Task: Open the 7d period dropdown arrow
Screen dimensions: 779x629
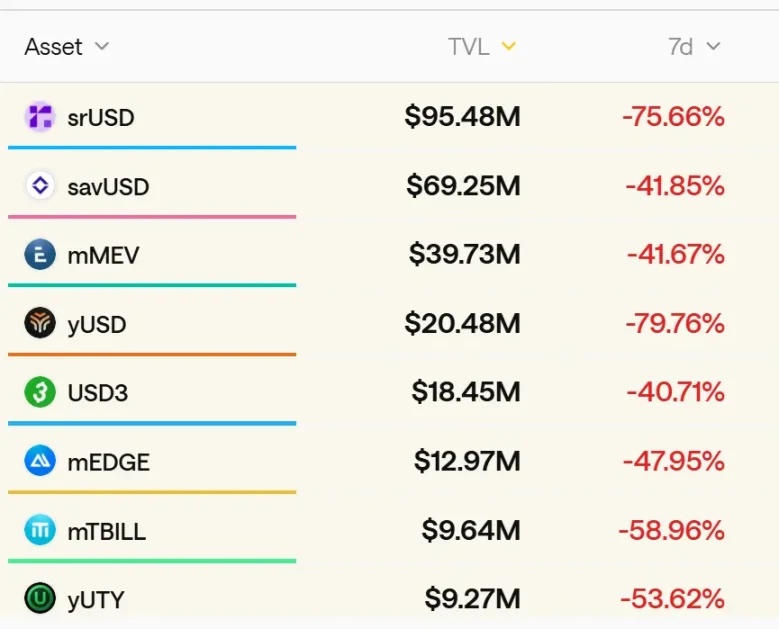Action: (x=713, y=47)
